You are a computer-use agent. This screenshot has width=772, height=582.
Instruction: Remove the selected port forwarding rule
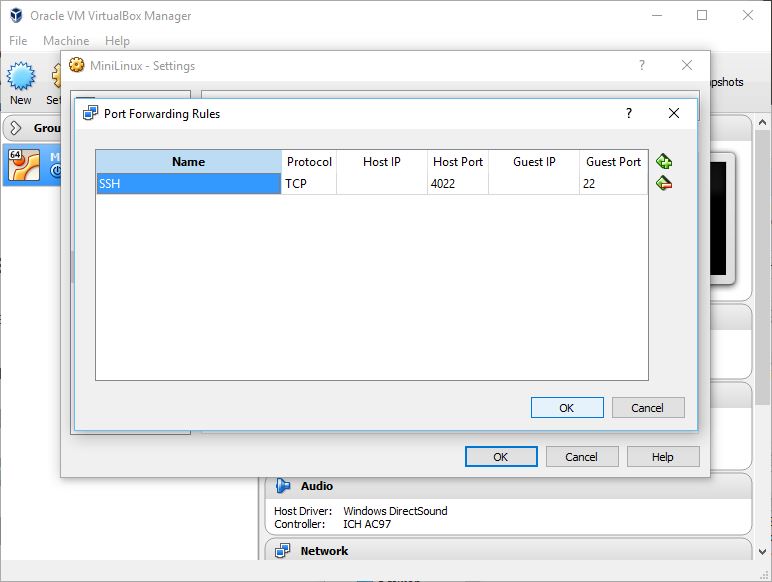pos(664,183)
